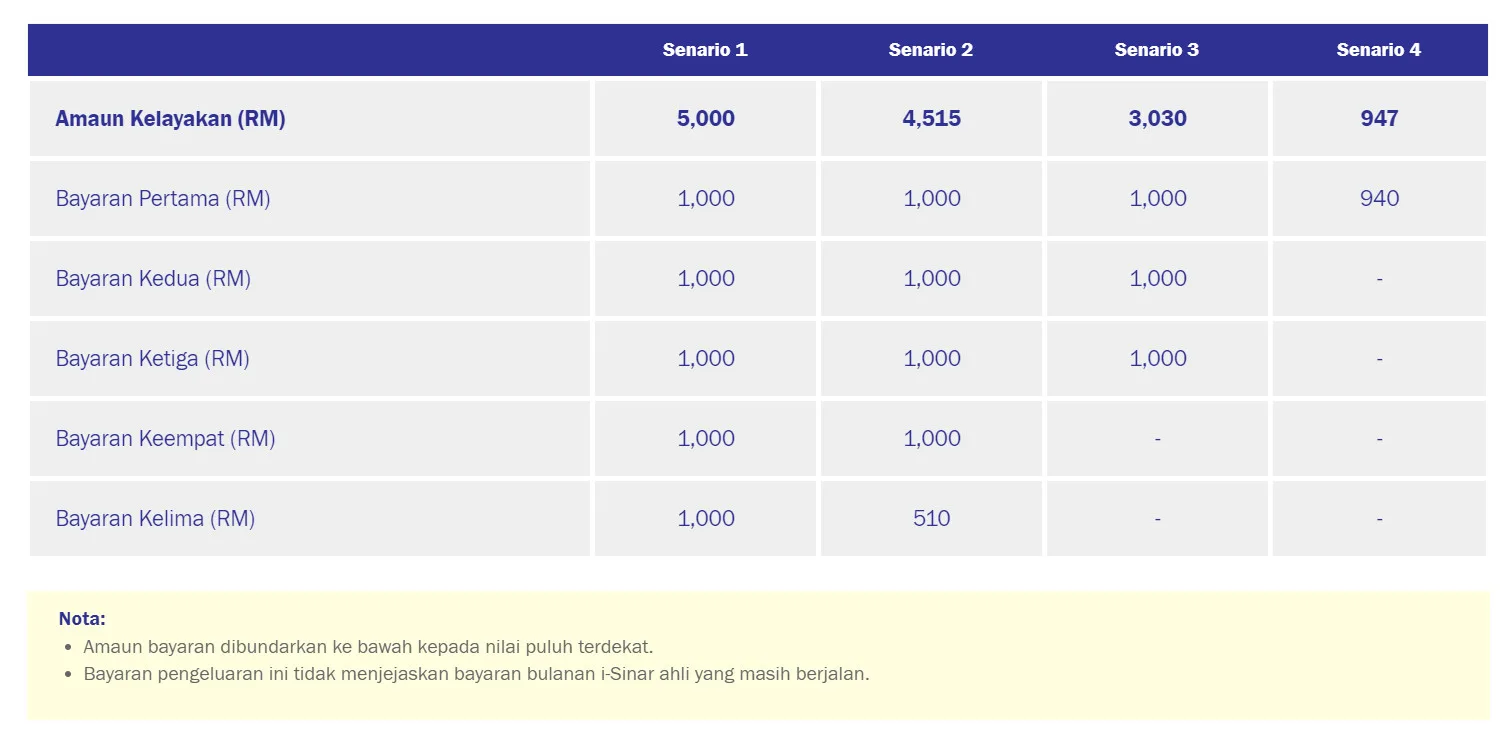The image size is (1511, 746).
Task: Click the Senario 1 column header
Action: (705, 50)
